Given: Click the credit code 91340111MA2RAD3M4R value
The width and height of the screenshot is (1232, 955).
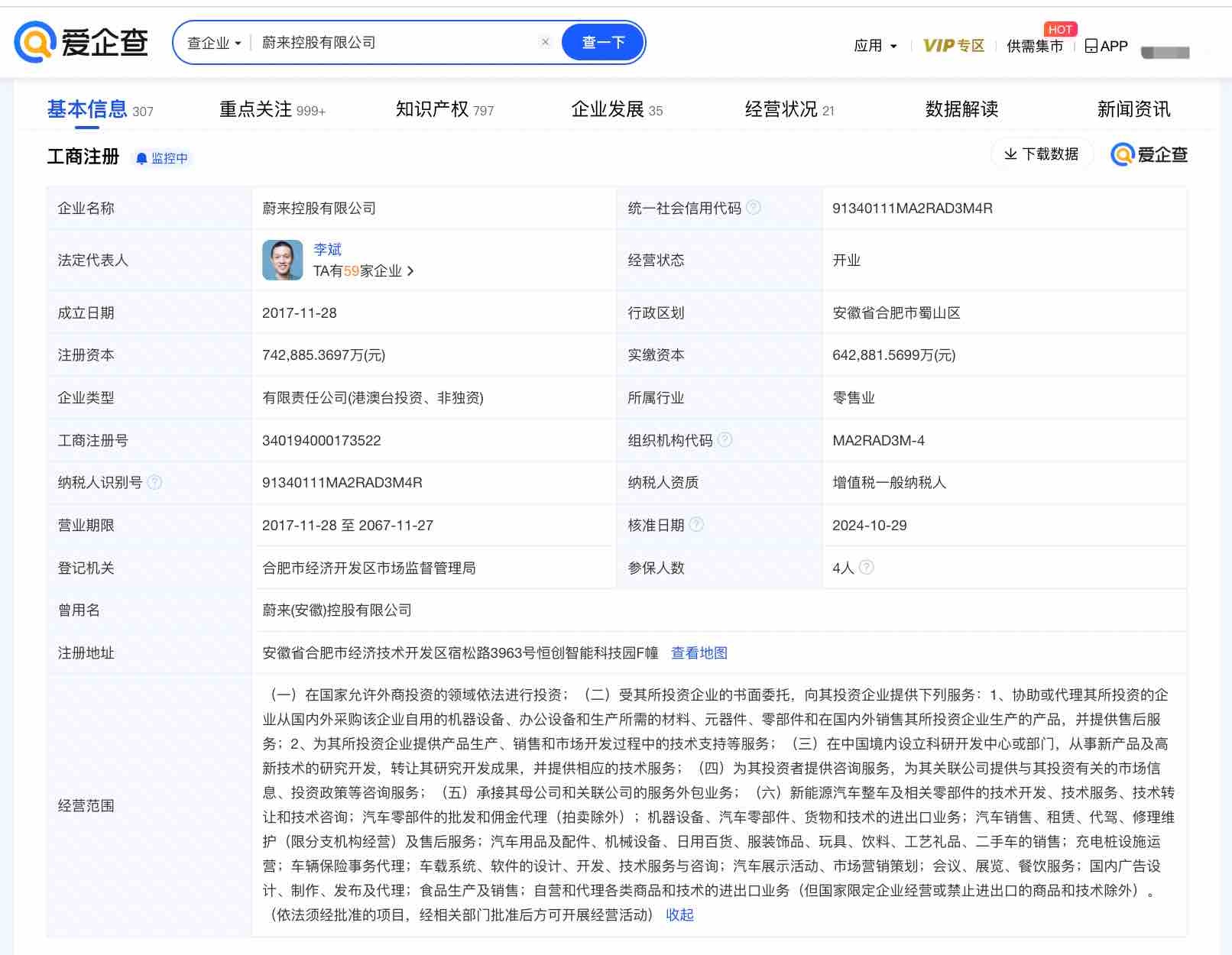Looking at the screenshot, I should coord(913,208).
